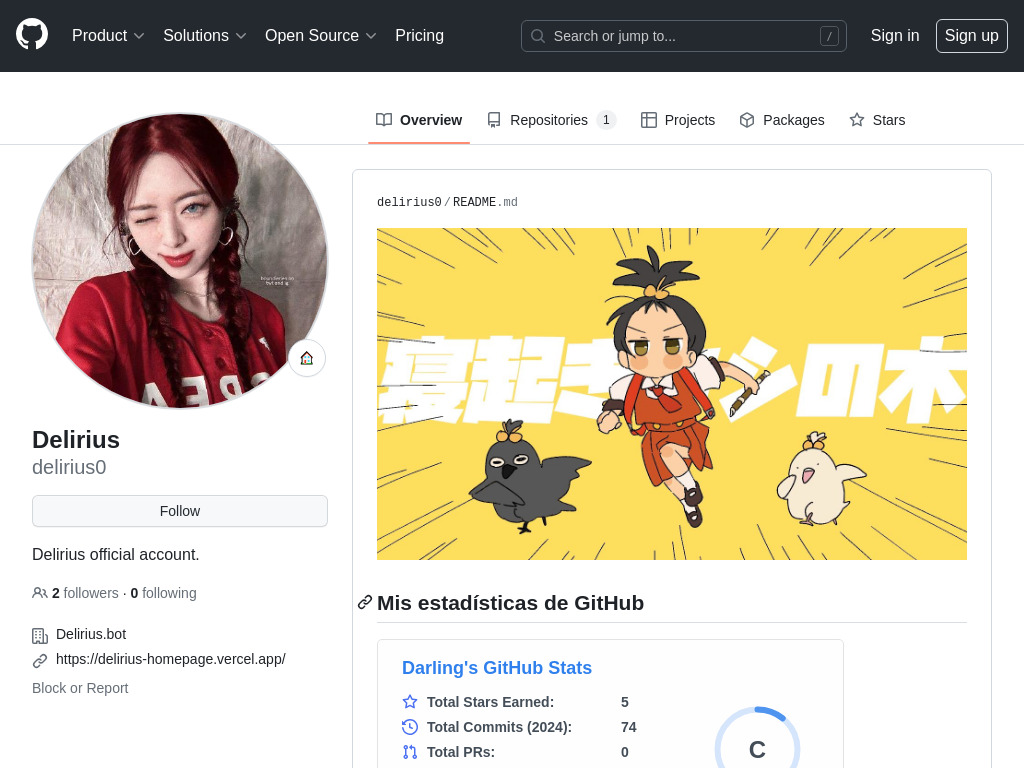Click the Projects table icon

(648, 120)
